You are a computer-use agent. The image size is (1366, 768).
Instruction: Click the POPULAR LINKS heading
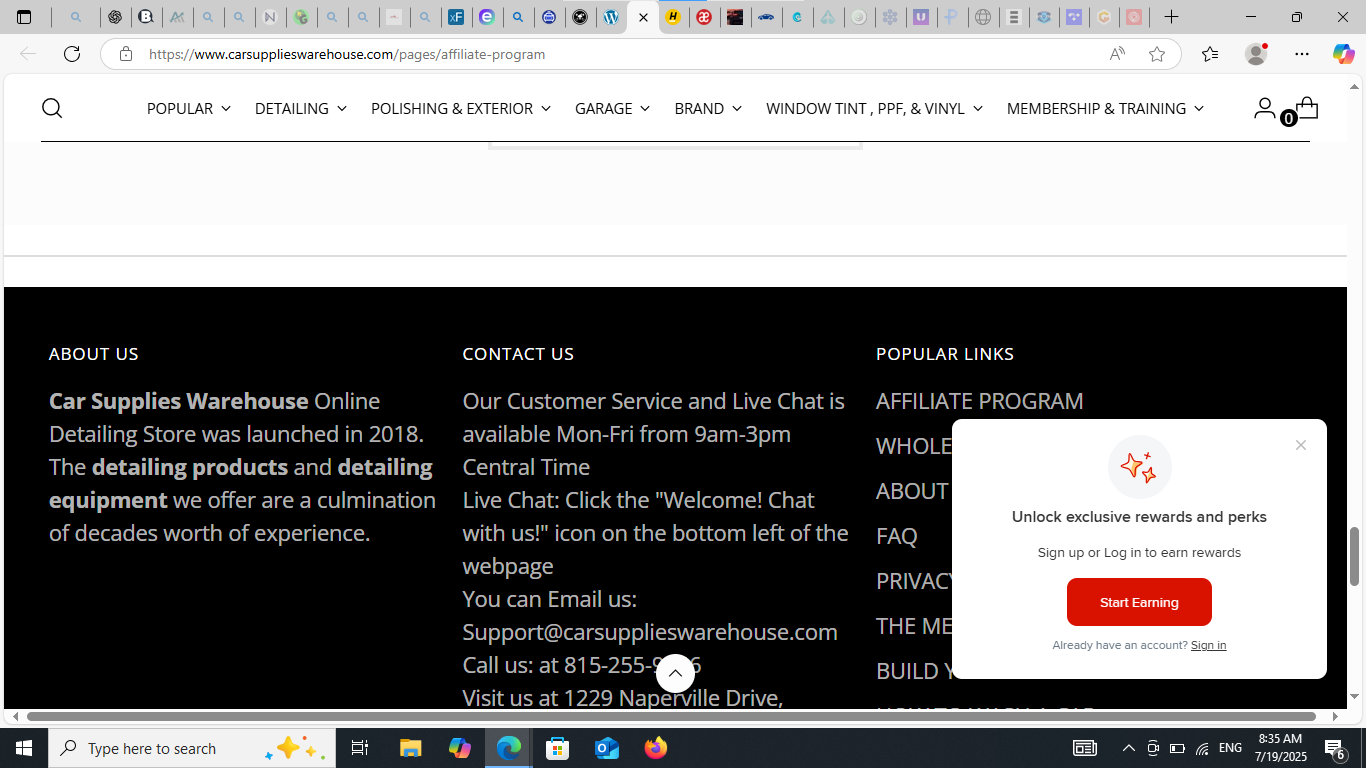945,354
